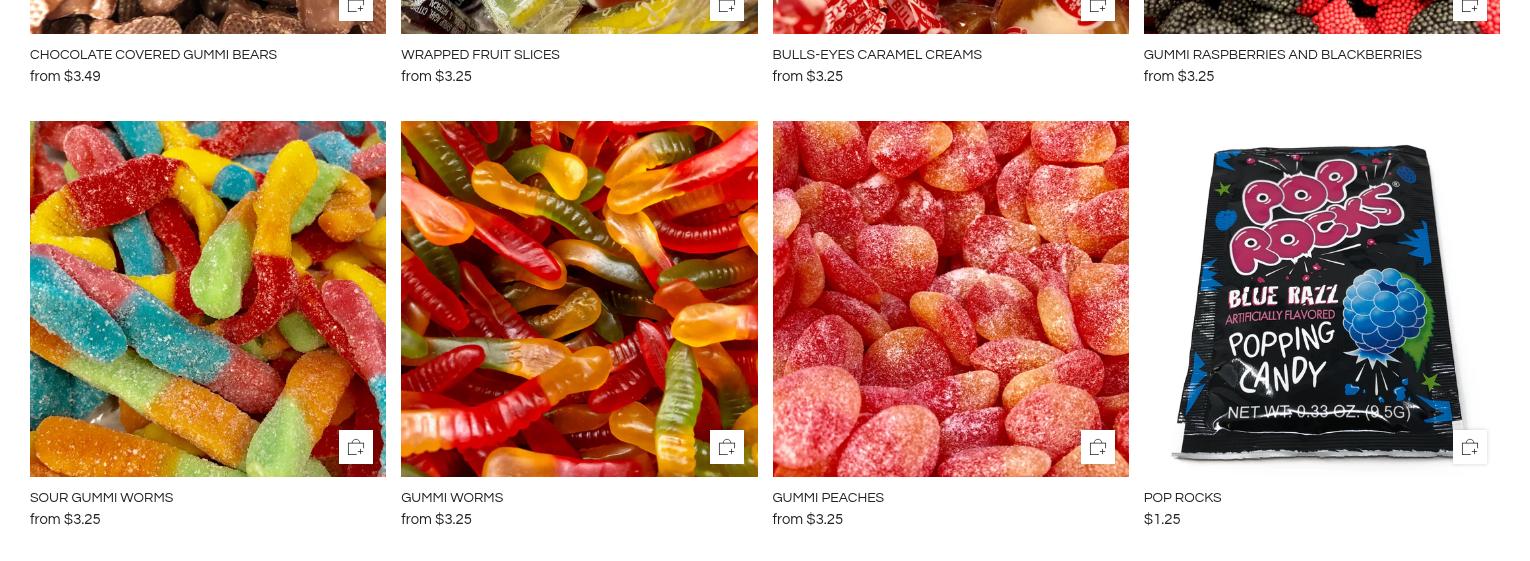Click quick-add icon on Wrapped Fruit Slices
Viewport: 1530px width, 561px height.
pos(727,8)
